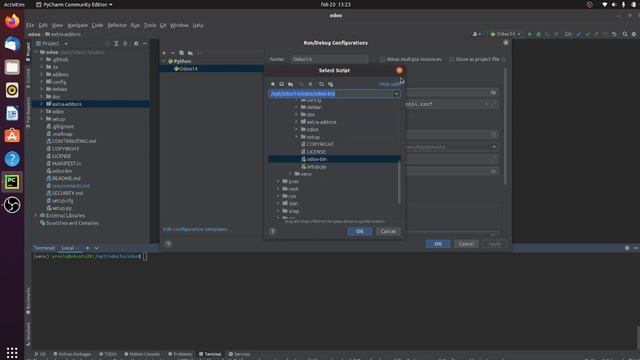Confirm with OK in Select Script dialog

pyautogui.click(x=360, y=231)
